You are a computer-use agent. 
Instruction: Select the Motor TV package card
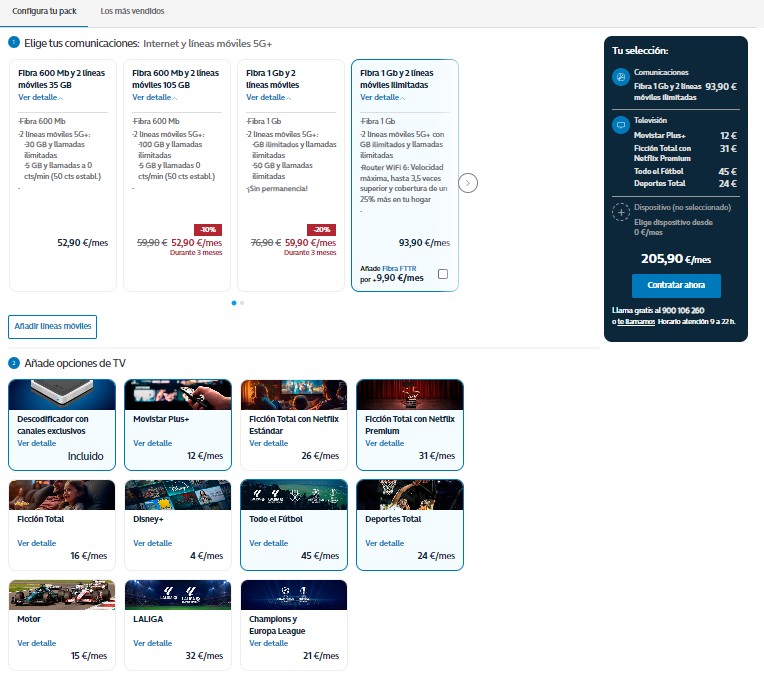click(x=61, y=624)
